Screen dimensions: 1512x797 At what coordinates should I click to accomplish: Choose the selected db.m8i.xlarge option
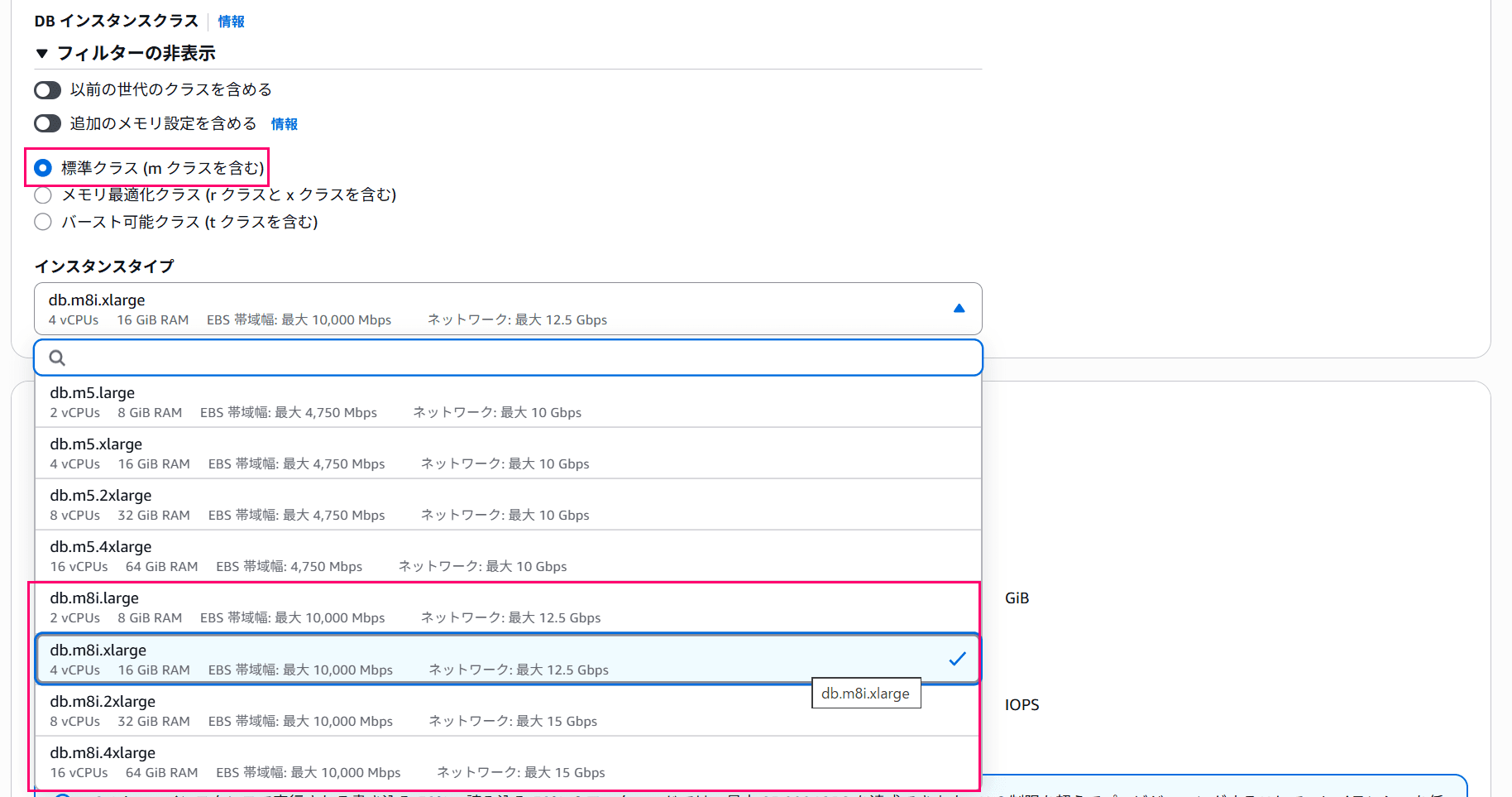tap(508, 659)
